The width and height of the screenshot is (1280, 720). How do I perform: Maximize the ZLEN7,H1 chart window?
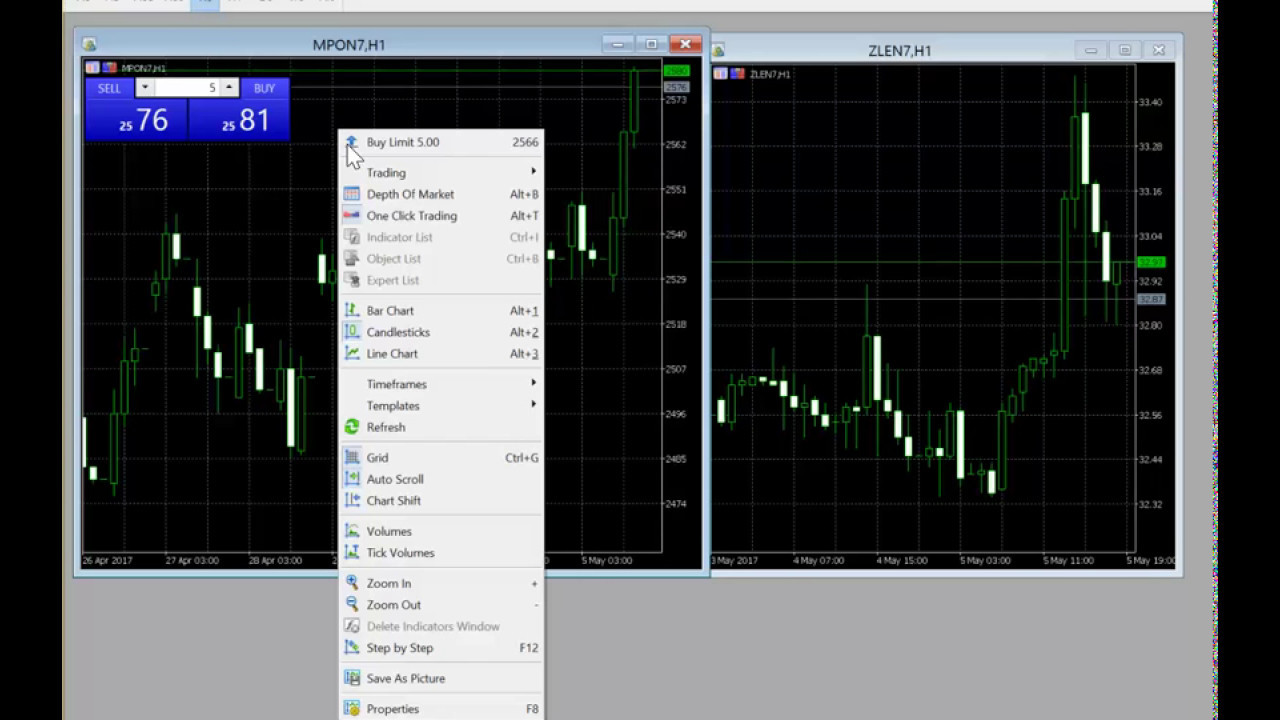pos(1124,50)
